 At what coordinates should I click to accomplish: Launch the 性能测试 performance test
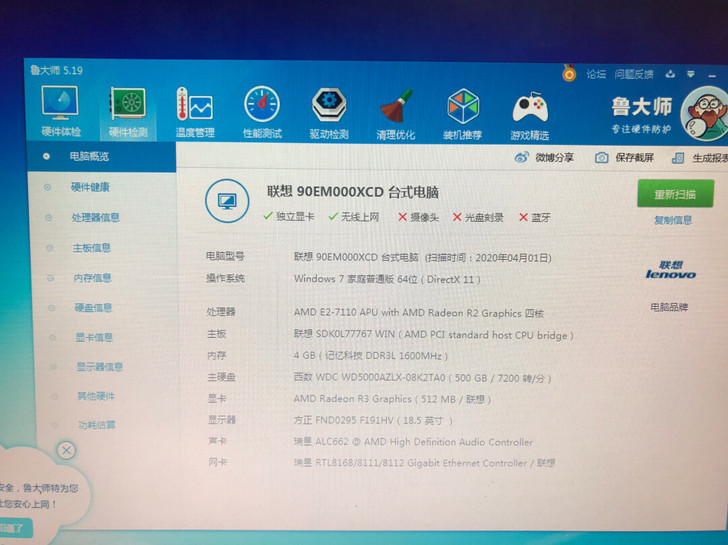coord(262,113)
